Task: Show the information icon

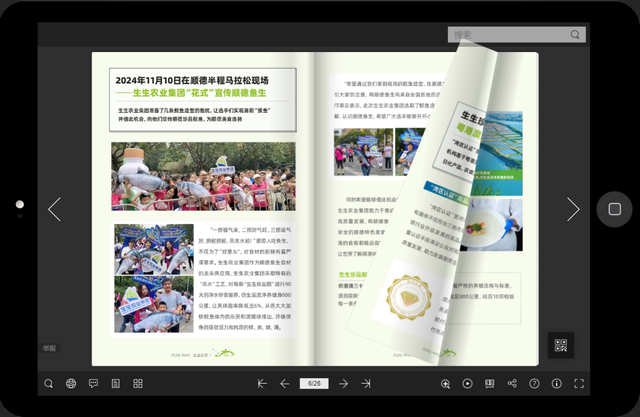Action: (557, 384)
